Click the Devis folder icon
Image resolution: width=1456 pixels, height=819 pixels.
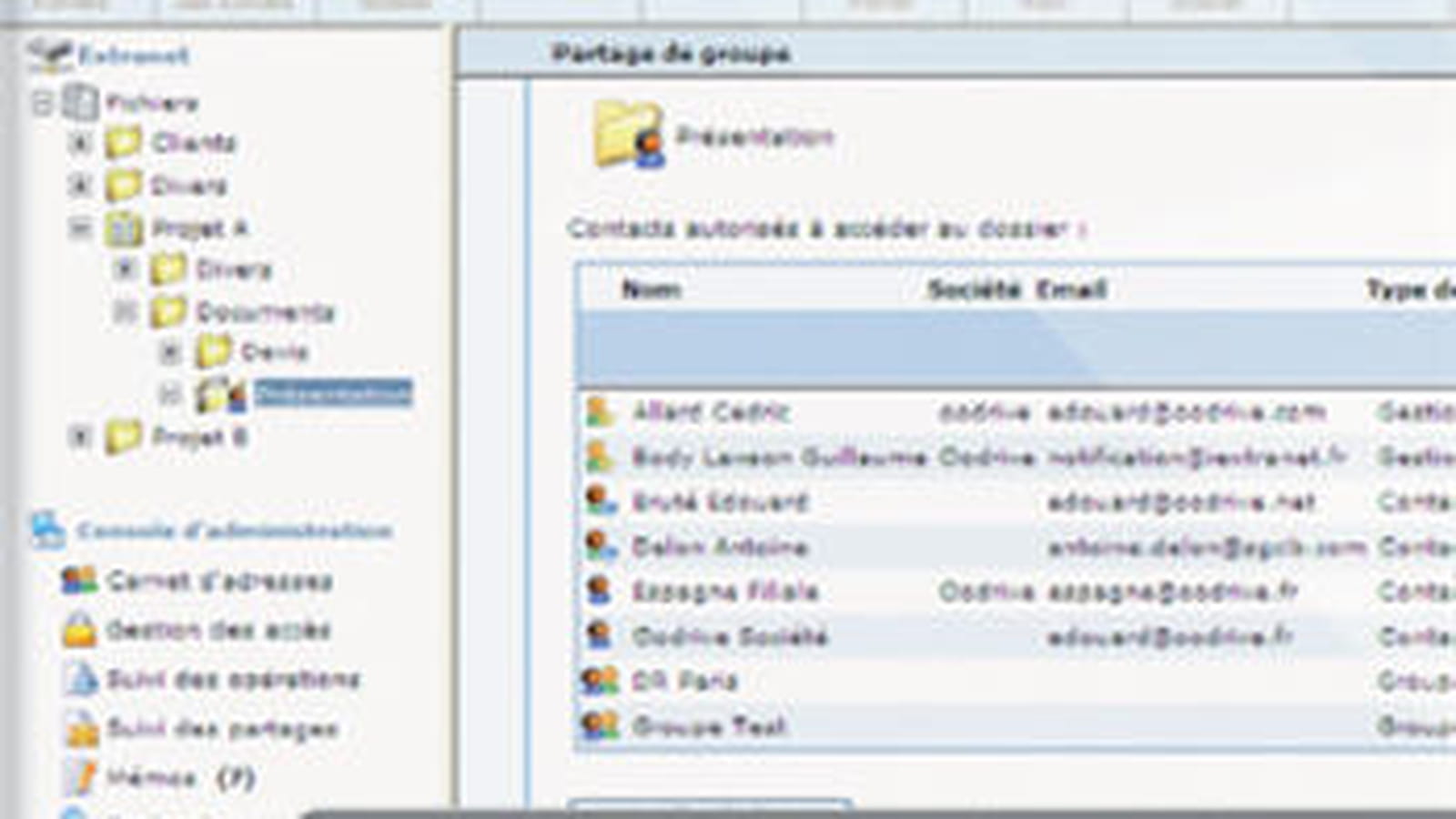click(x=213, y=351)
